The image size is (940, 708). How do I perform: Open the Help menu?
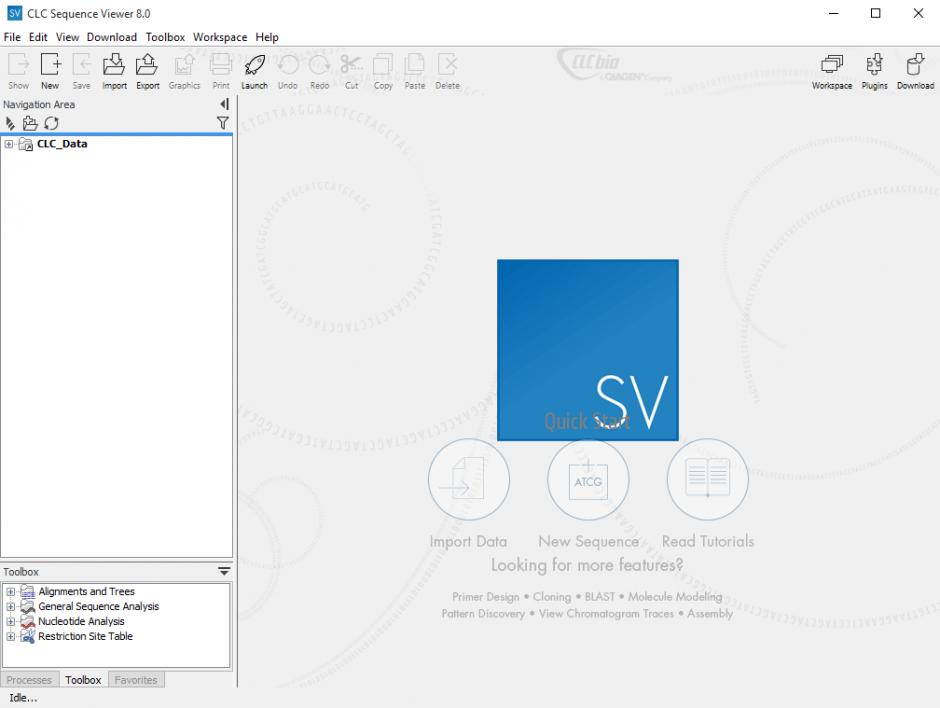[x=267, y=37]
